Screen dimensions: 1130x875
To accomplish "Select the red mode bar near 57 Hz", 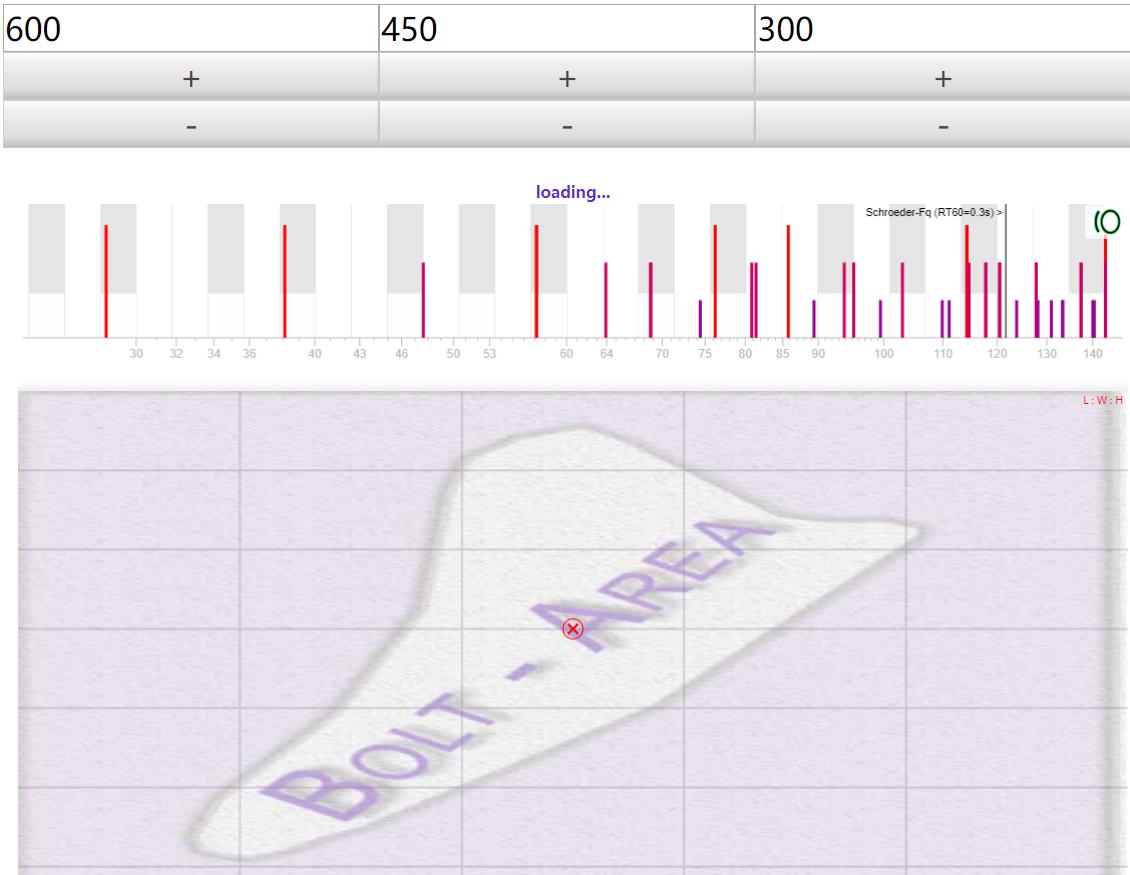I will [x=536, y=280].
